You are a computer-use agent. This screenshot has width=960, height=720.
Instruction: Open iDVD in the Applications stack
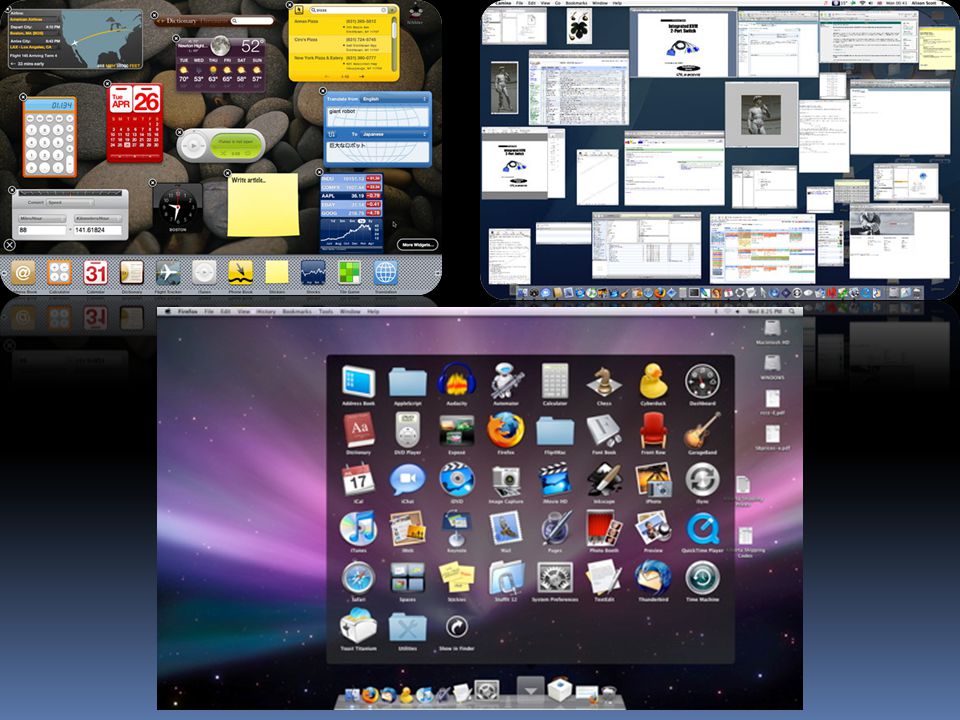[x=457, y=479]
